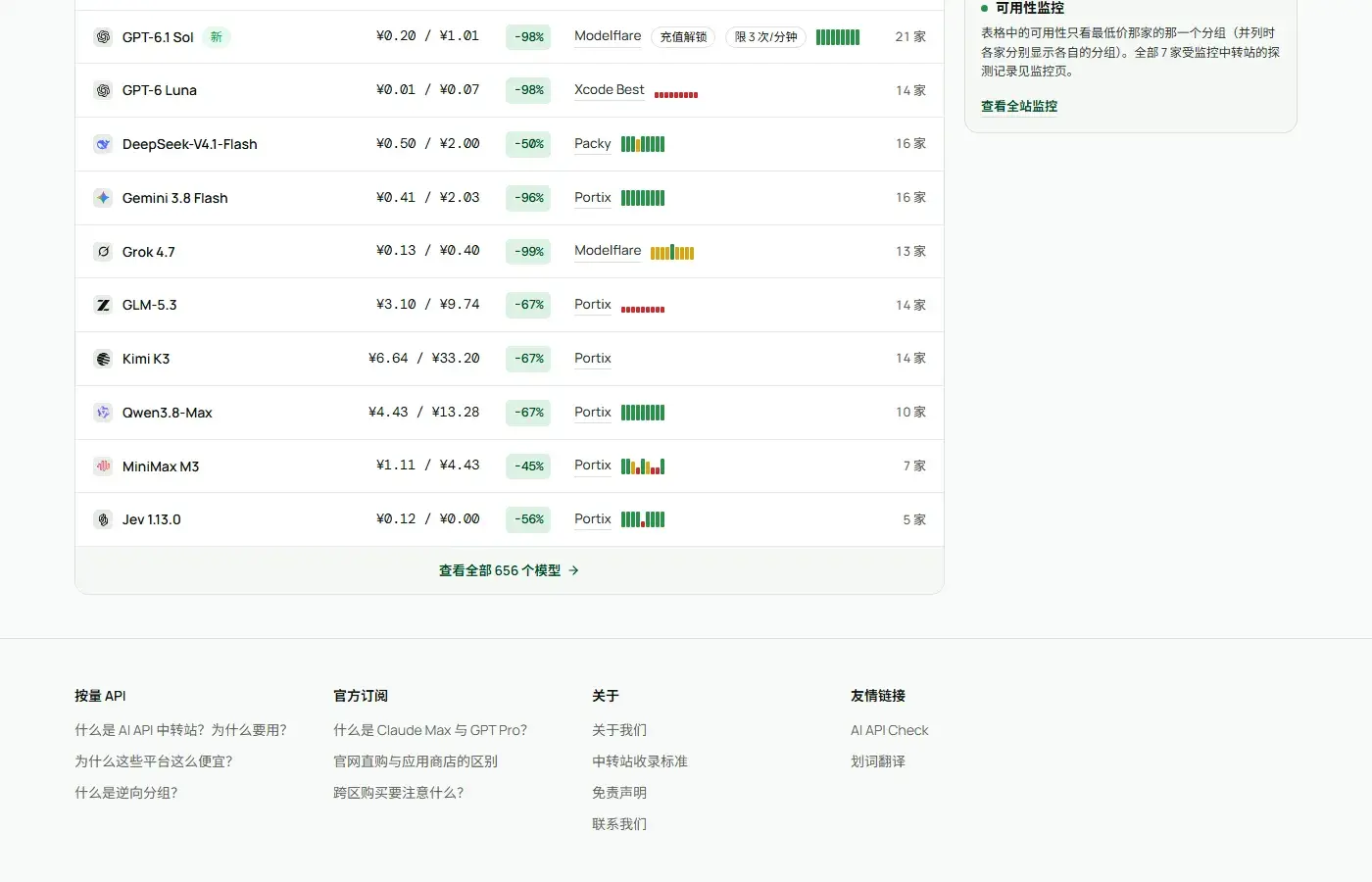
Task: Open Portix link in Kimi K3 row
Action: [593, 359]
